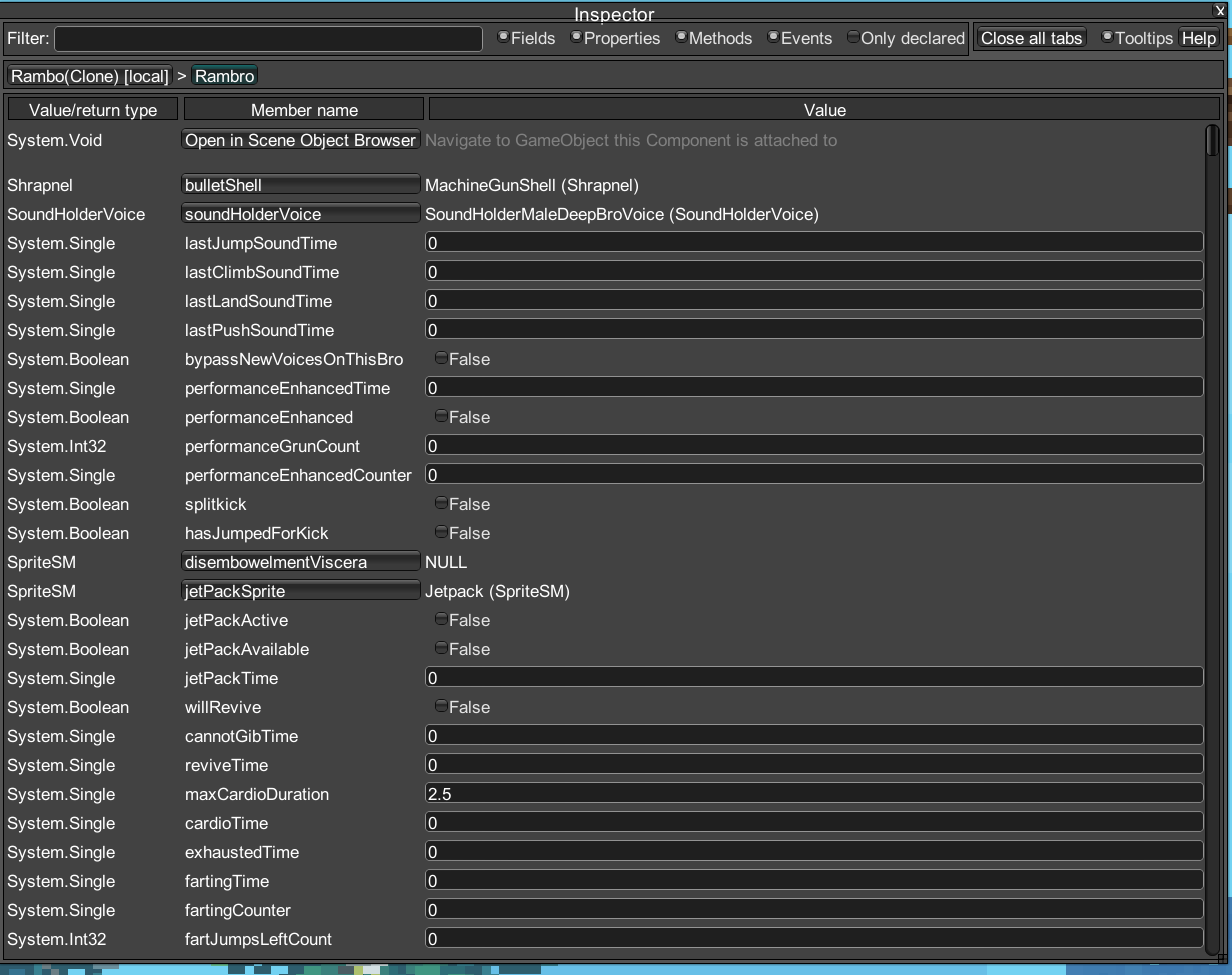Enable the Only declared checkbox
This screenshot has width=1232, height=975.
[x=853, y=37]
